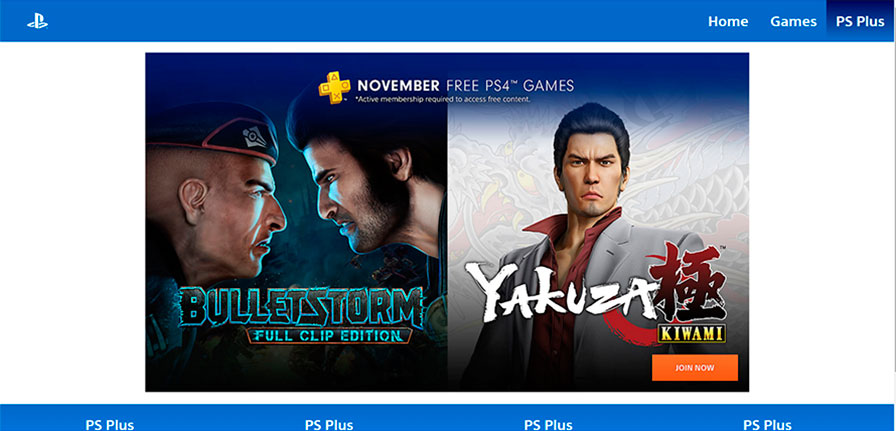Image resolution: width=896 pixels, height=431 pixels.
Task: Click the gold KIWAMI badge
Action: (x=691, y=333)
